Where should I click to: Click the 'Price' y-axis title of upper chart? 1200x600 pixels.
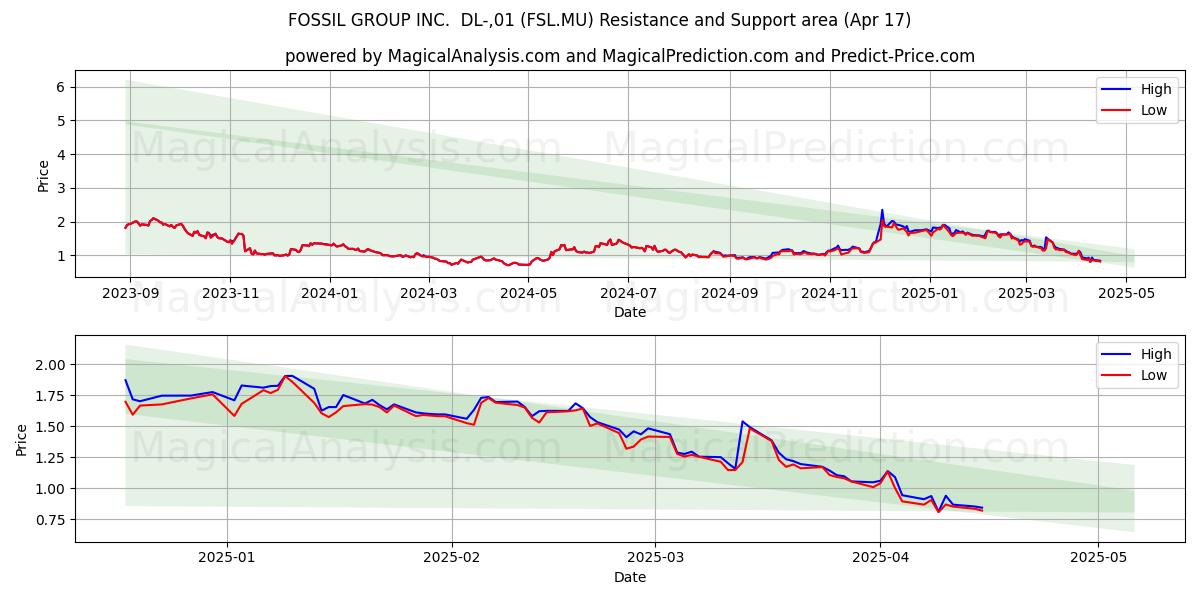point(43,174)
